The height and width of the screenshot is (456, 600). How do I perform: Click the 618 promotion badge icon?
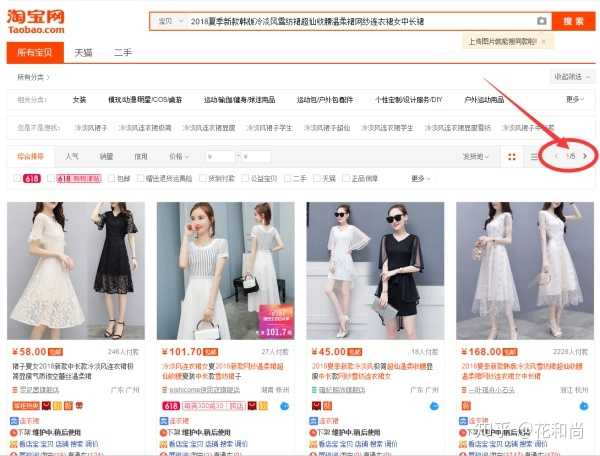pyautogui.click(x=31, y=178)
